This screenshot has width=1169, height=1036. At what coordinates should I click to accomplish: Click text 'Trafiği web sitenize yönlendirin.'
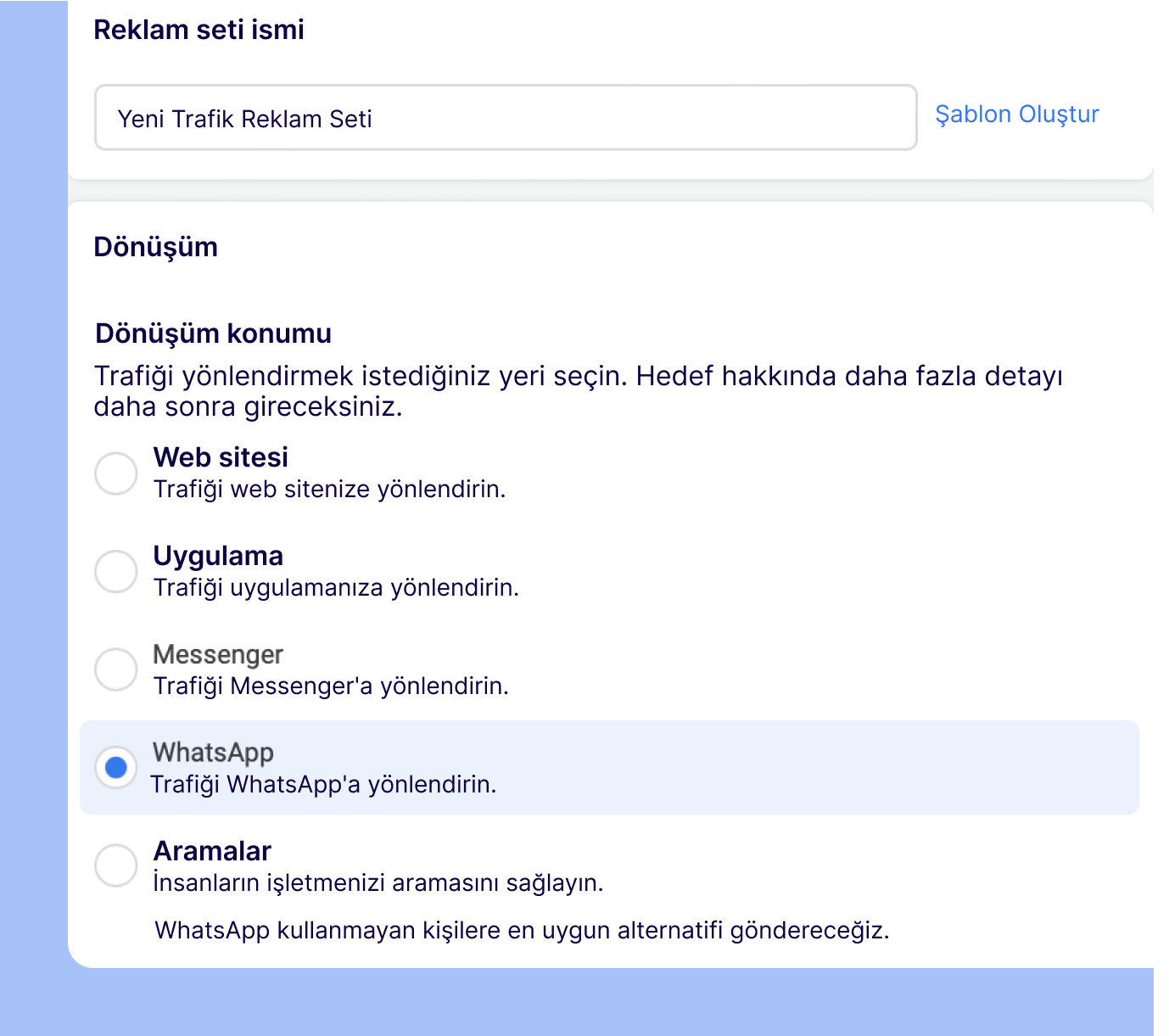[329, 490]
